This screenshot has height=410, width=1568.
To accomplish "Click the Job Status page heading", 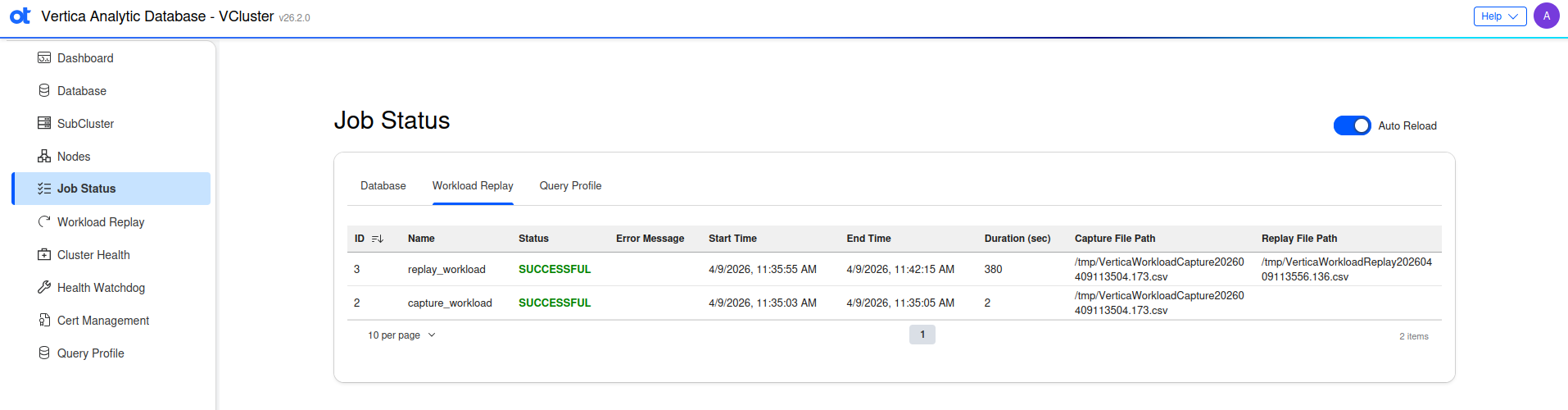I will tap(392, 121).
